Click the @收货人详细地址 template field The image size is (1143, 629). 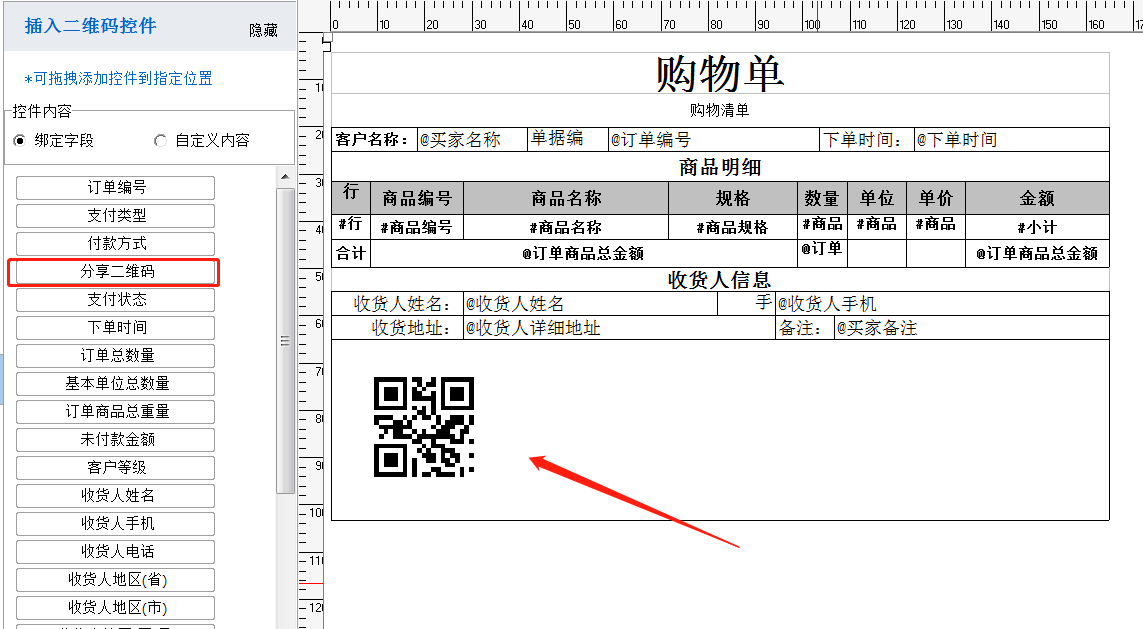click(532, 328)
